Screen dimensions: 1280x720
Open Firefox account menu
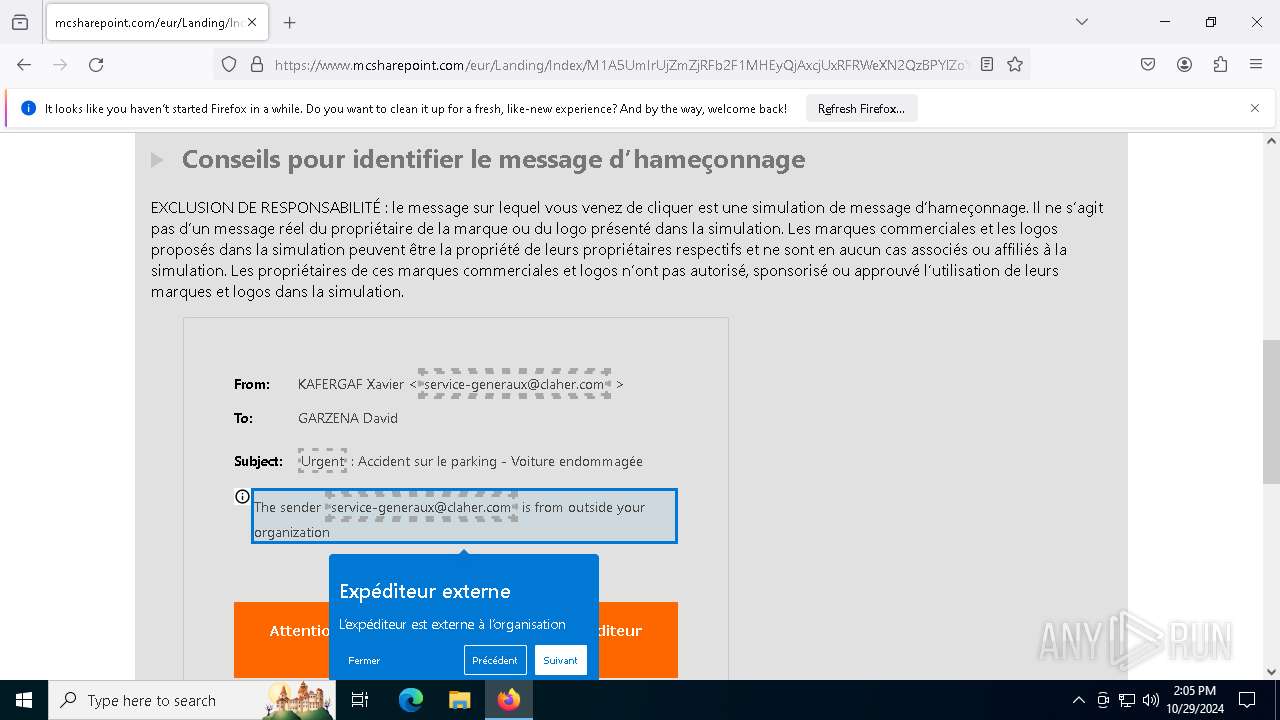tap(1184, 64)
